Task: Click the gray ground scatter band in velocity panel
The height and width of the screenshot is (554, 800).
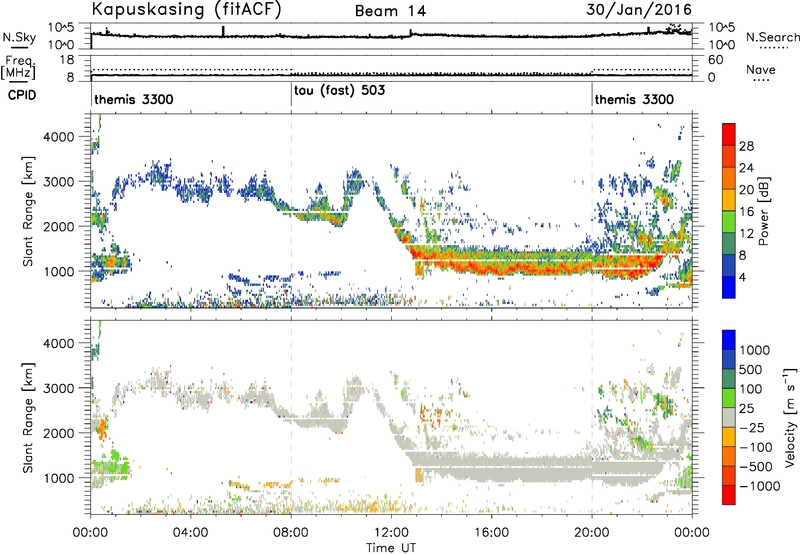Action: click(536, 467)
